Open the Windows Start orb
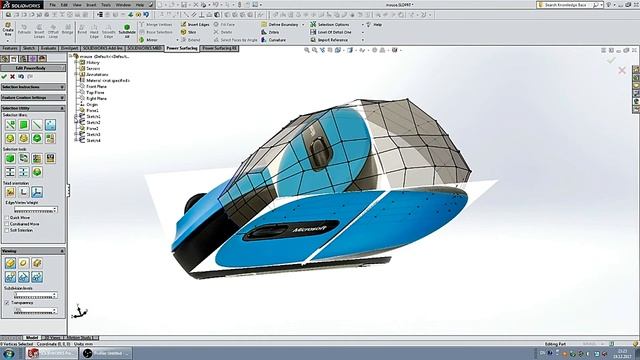 click(x=8, y=353)
